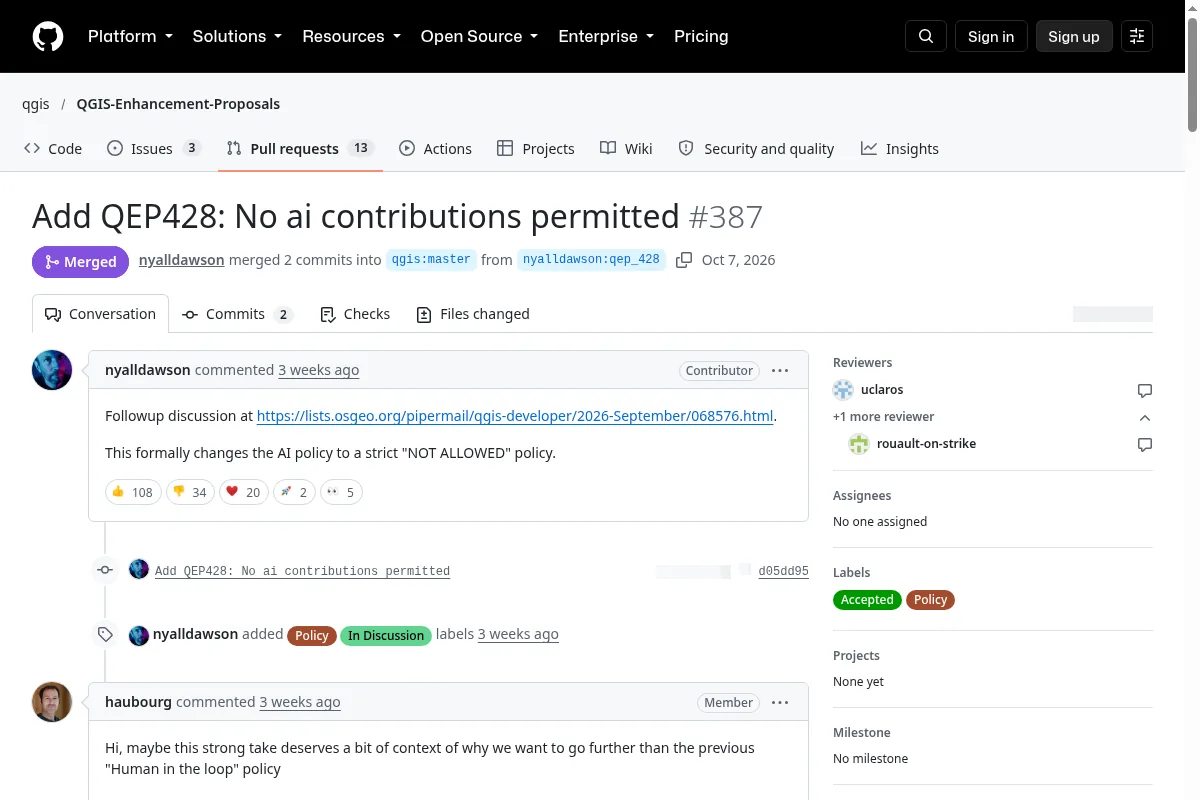Expand the Solutions menu
This screenshot has height=800, width=1200.
click(237, 37)
